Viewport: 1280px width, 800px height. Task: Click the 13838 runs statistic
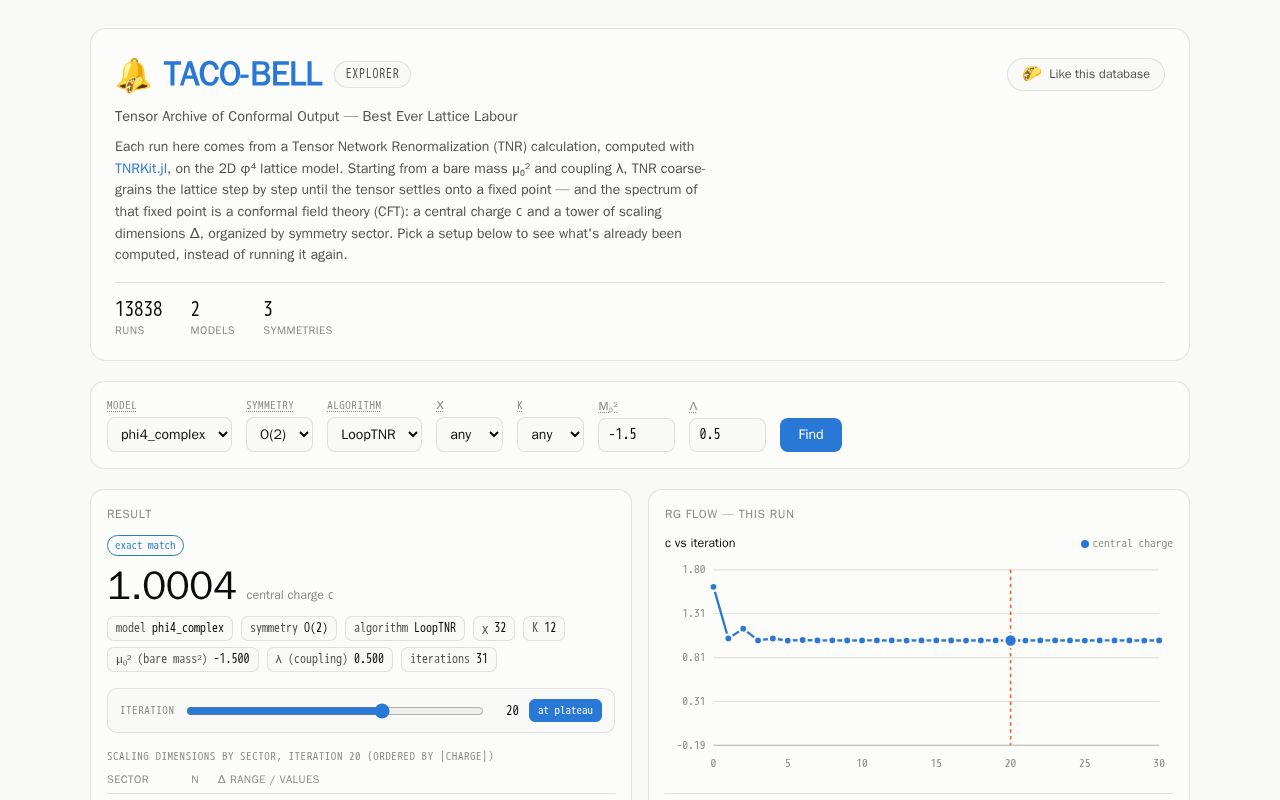coord(139,317)
